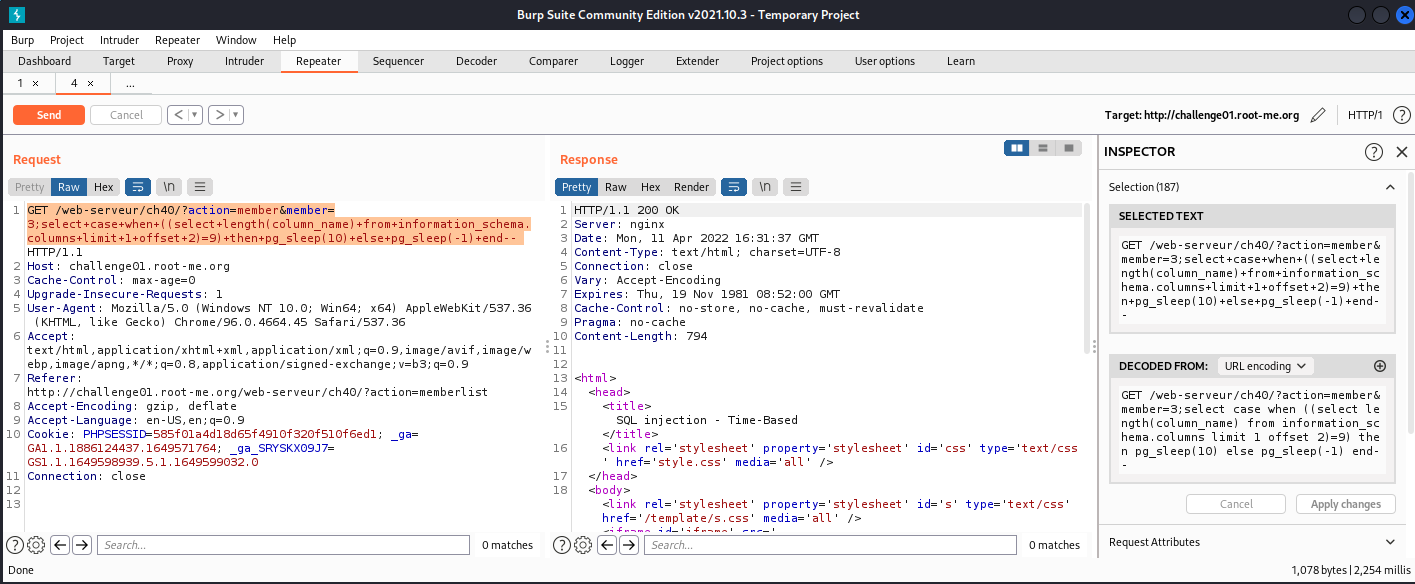This screenshot has width=1415, height=584.
Task: Open Response search help icon
Action: coord(562,545)
